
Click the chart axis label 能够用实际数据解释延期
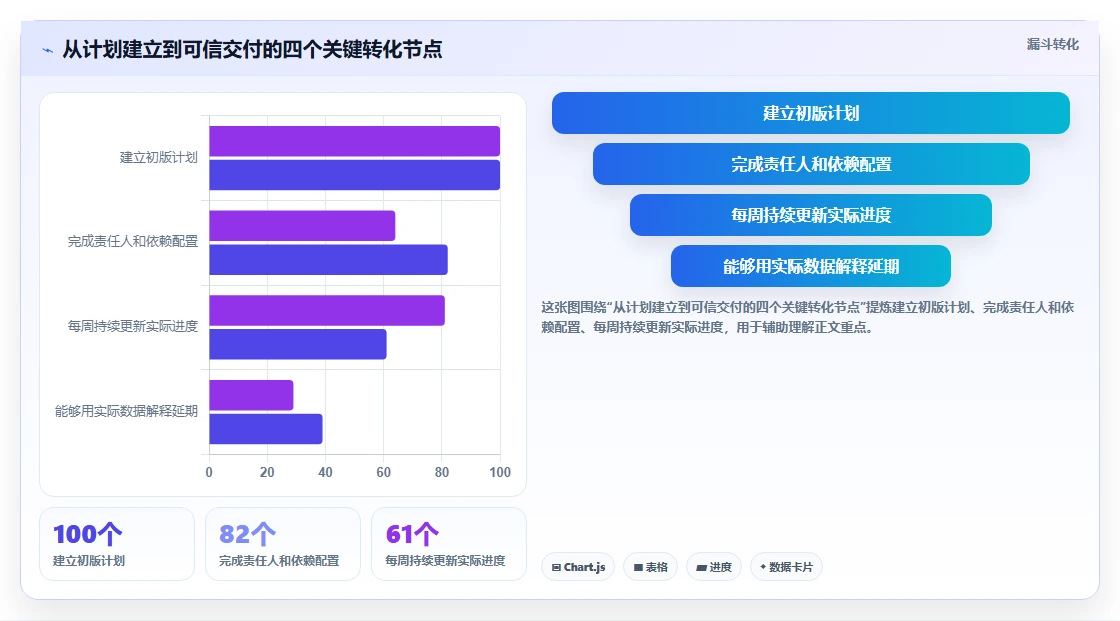coord(126,411)
